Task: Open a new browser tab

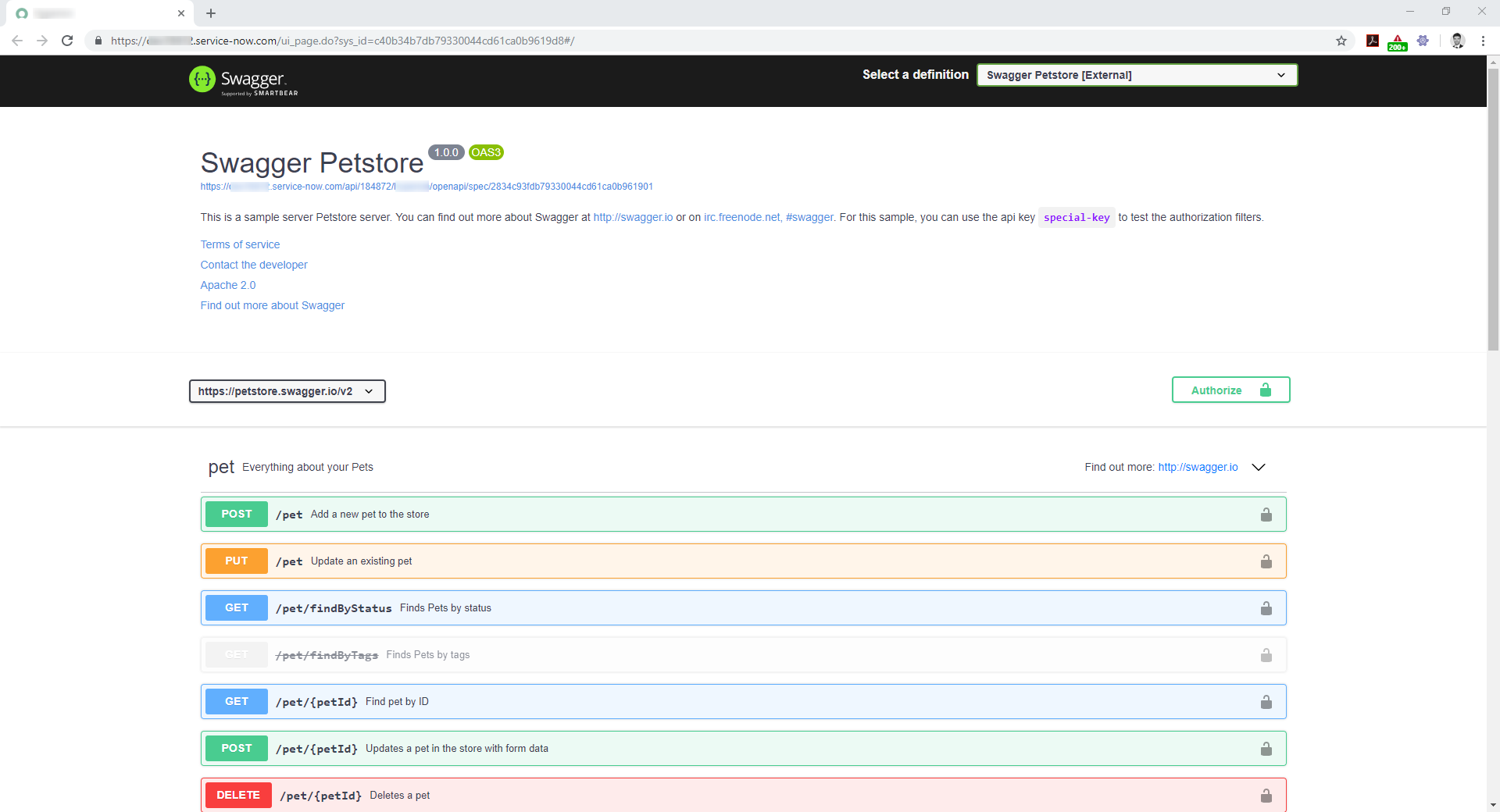Action: pyautogui.click(x=211, y=13)
